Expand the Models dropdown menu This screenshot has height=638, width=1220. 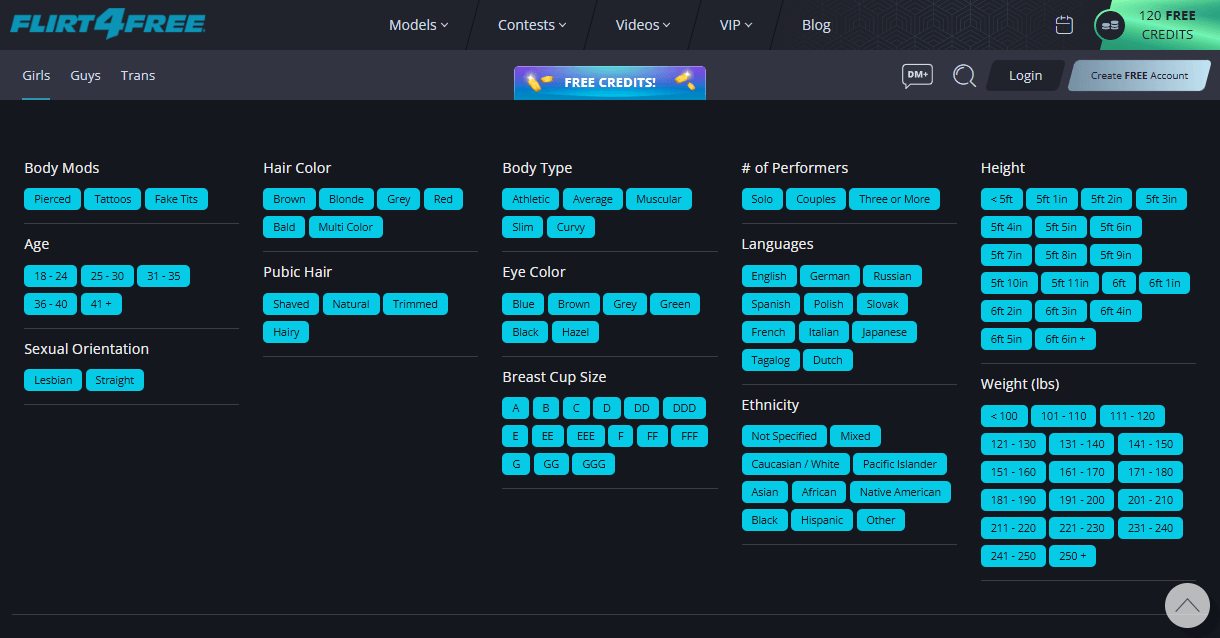[418, 25]
